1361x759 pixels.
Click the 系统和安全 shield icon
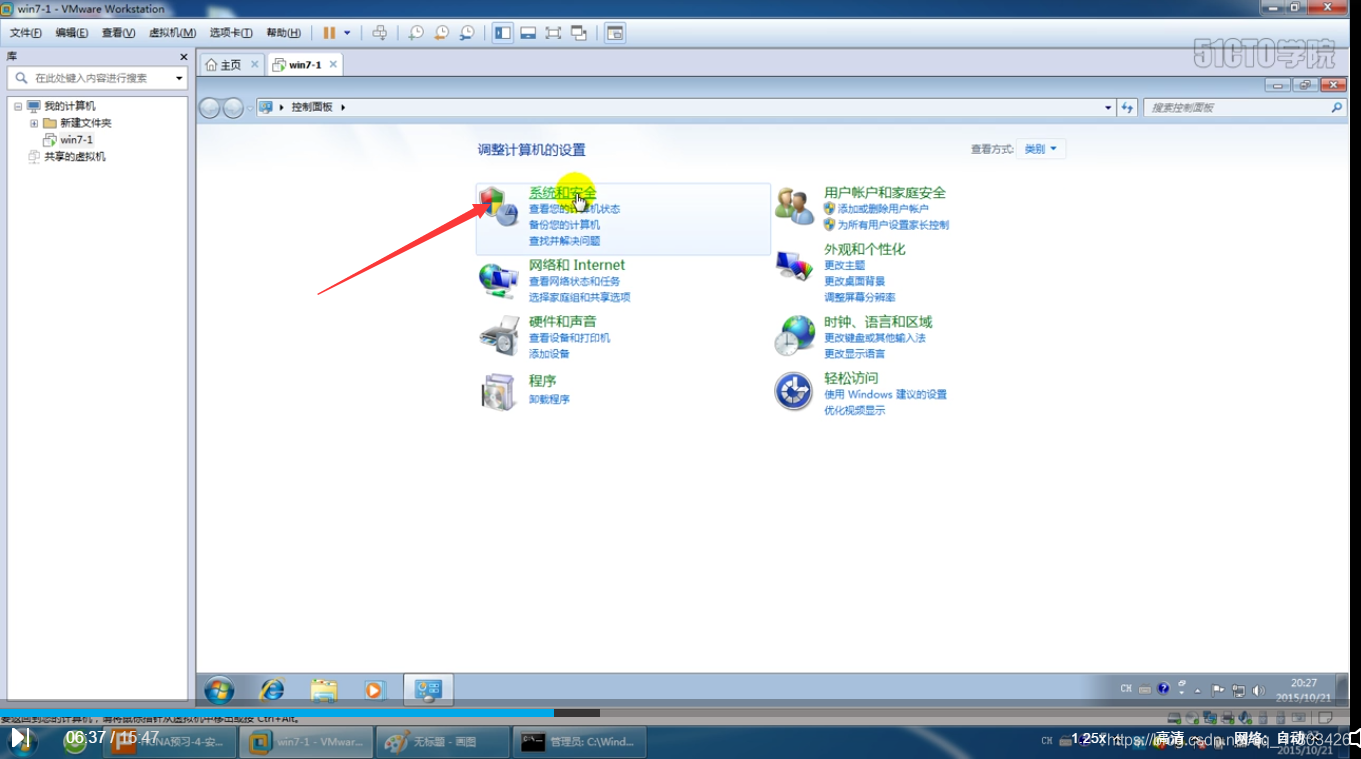(x=498, y=207)
